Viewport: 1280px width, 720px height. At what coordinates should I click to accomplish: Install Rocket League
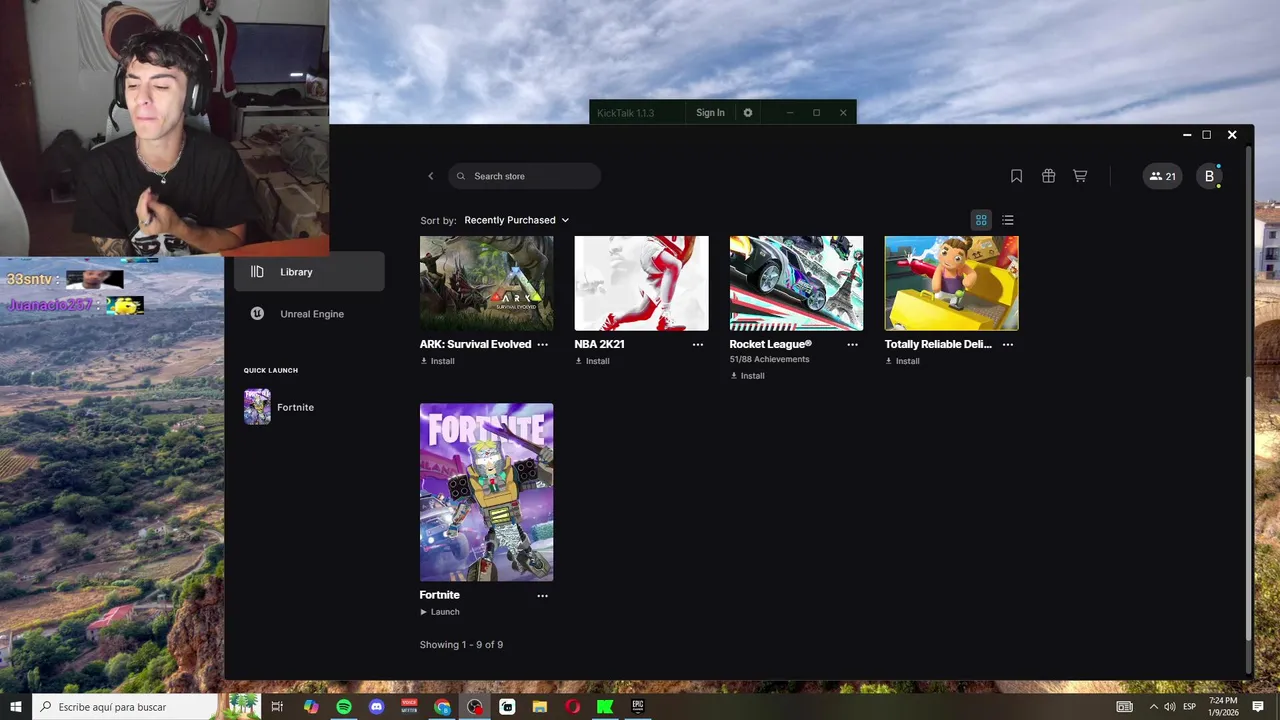point(747,376)
